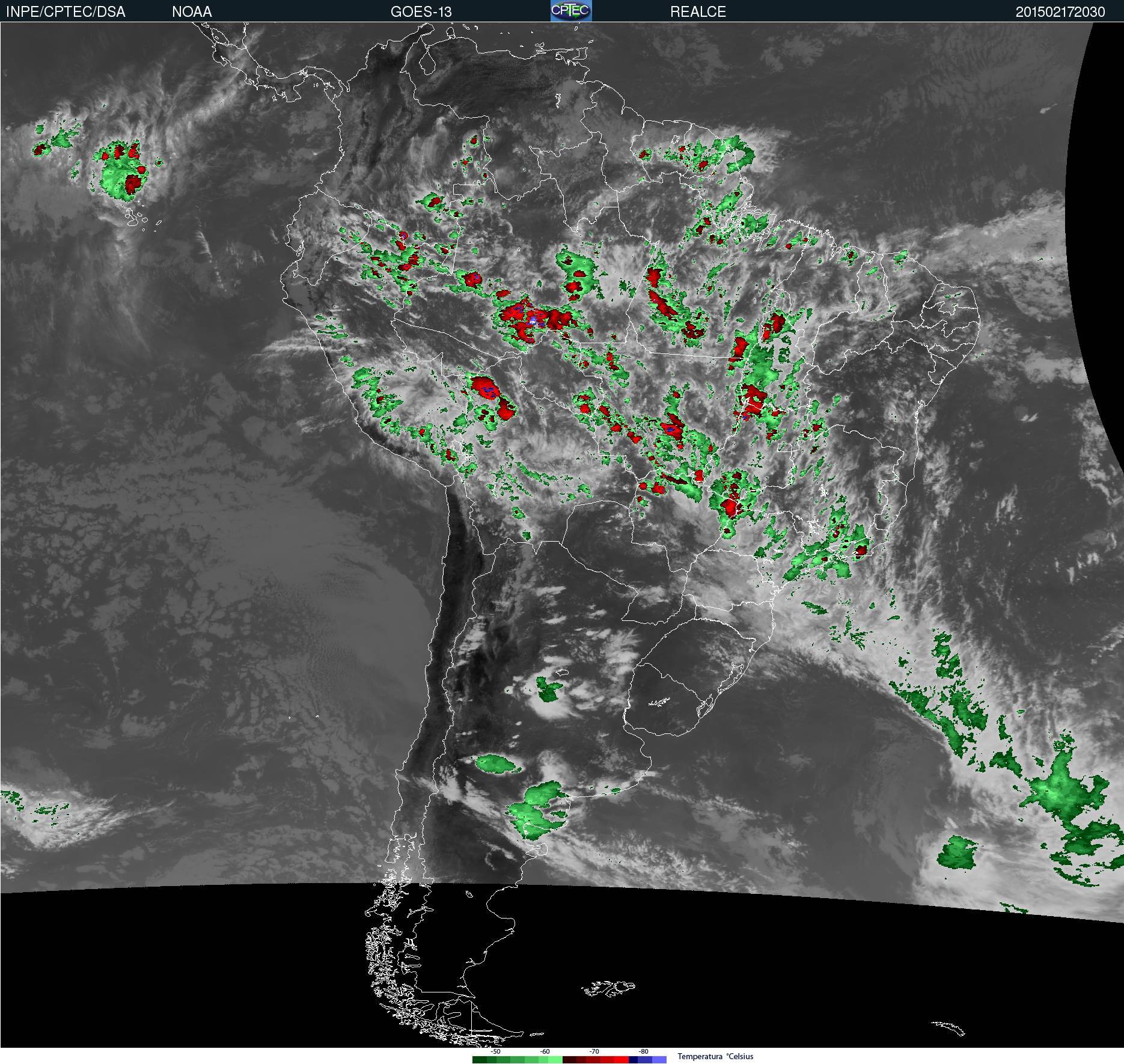Click the INPE/CPTEC/DSA header label
The height and width of the screenshot is (1064, 1124).
click(x=66, y=12)
